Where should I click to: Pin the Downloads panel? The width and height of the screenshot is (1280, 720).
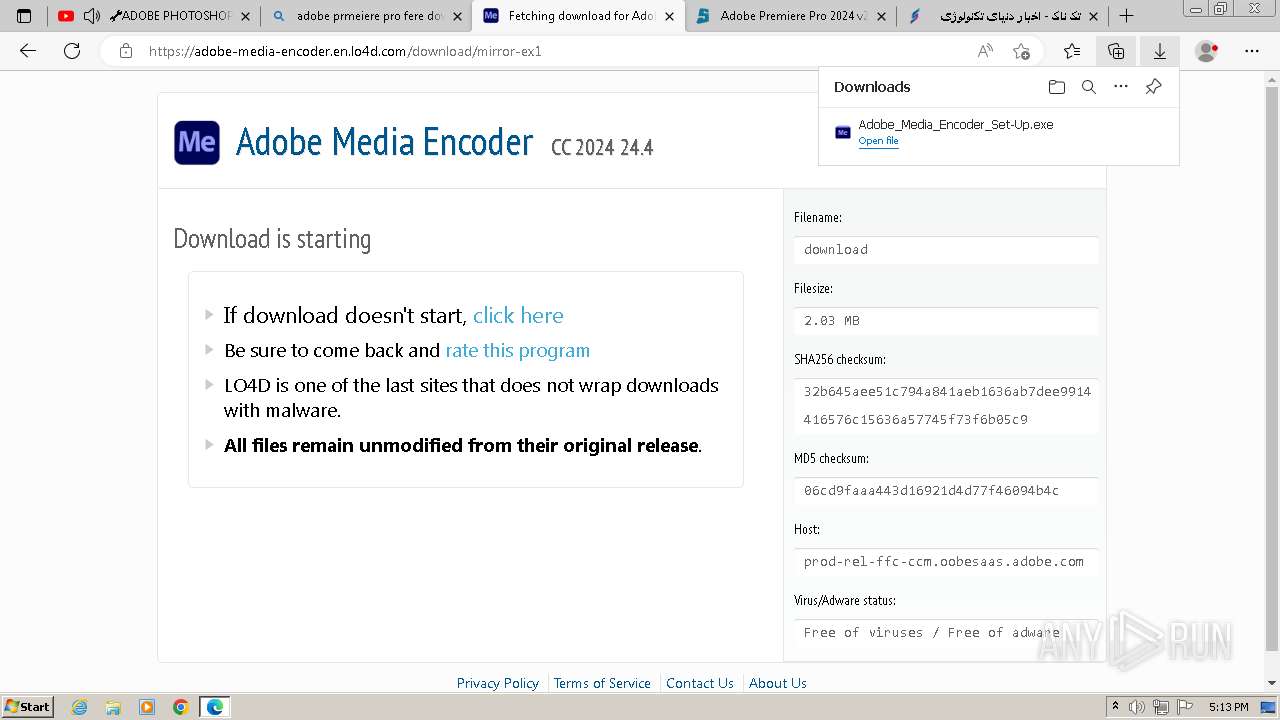click(x=1153, y=87)
